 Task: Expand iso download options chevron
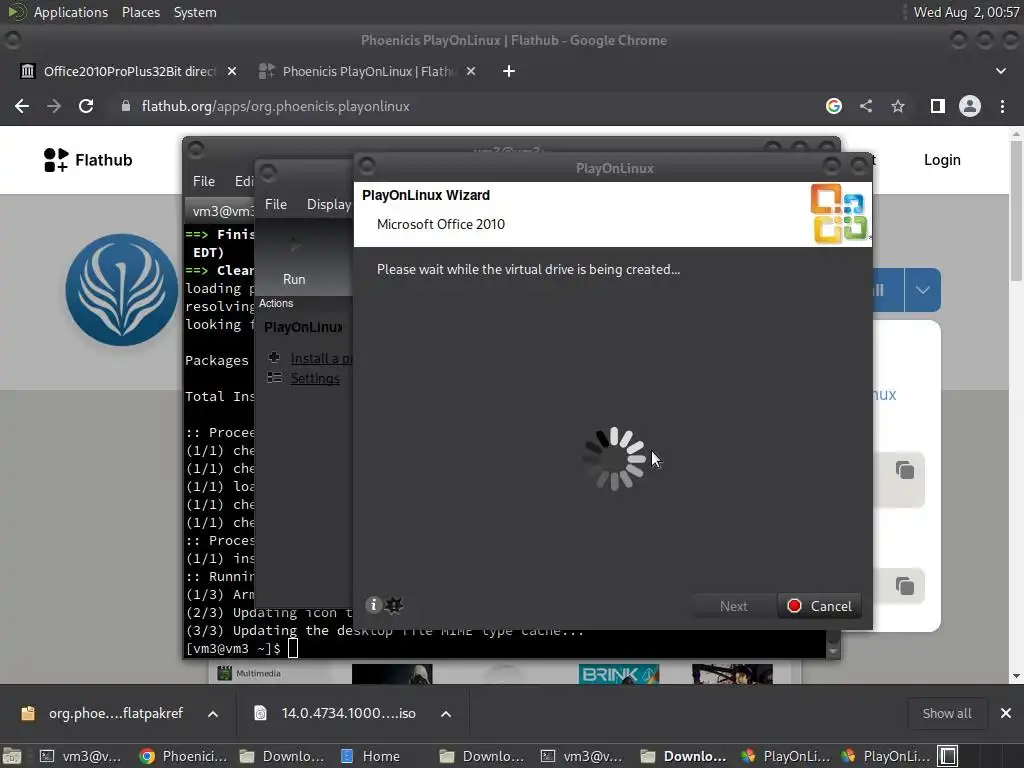445,714
